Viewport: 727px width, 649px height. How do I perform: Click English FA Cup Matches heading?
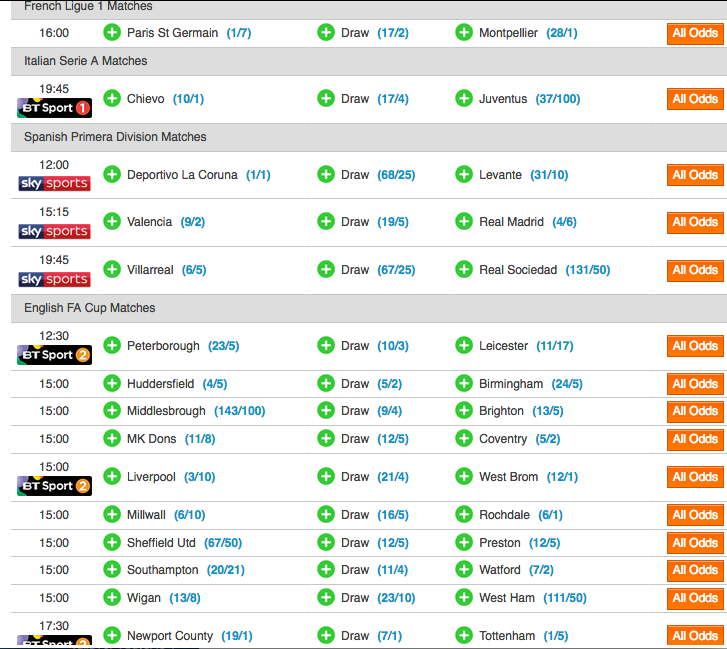(x=89, y=308)
